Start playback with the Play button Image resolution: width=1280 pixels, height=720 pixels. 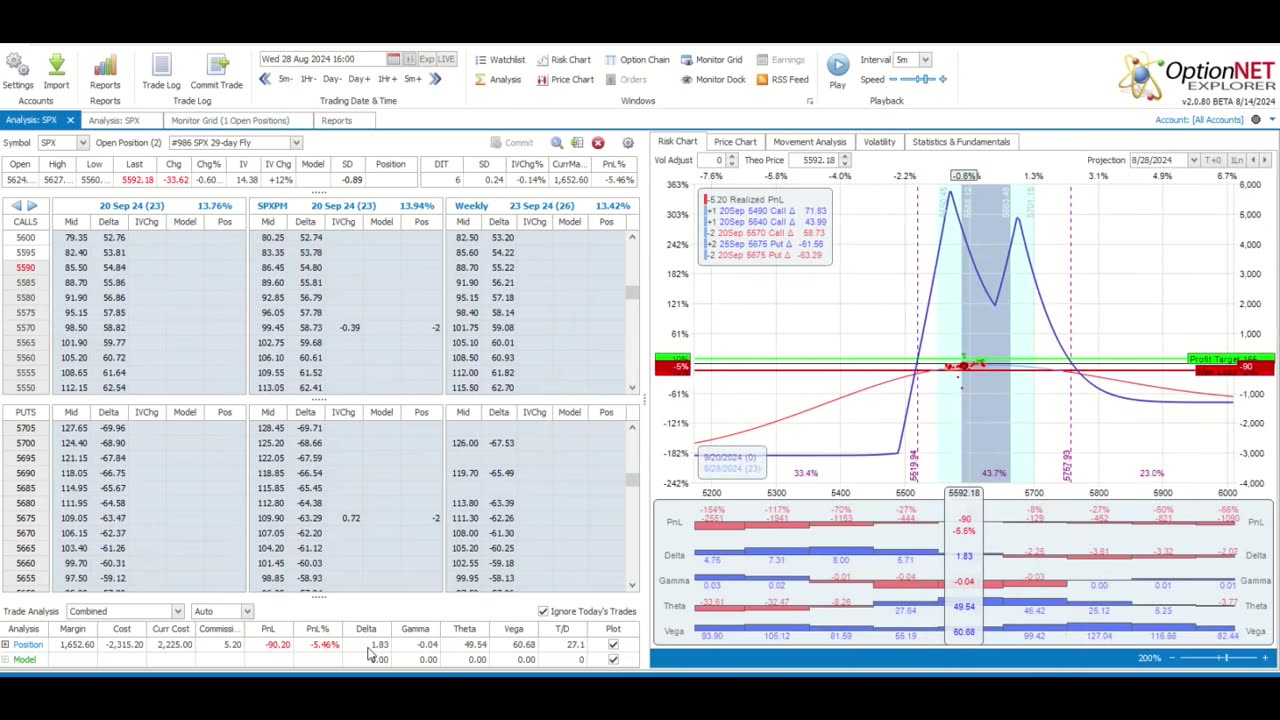(x=838, y=72)
